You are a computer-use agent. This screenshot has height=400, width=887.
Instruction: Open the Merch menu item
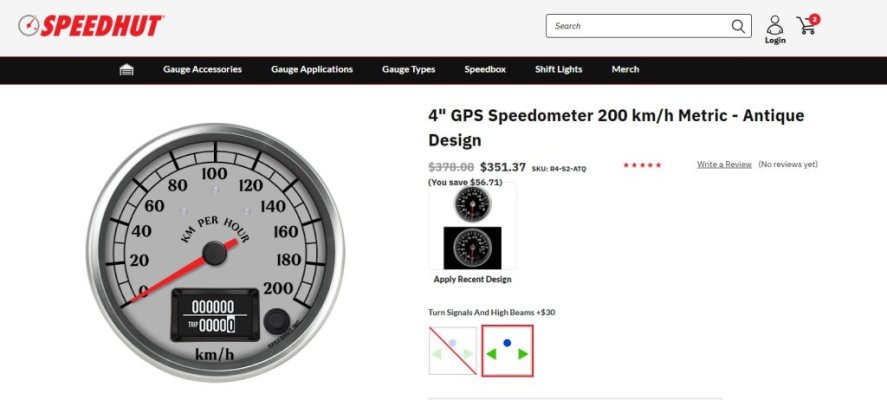(x=625, y=70)
